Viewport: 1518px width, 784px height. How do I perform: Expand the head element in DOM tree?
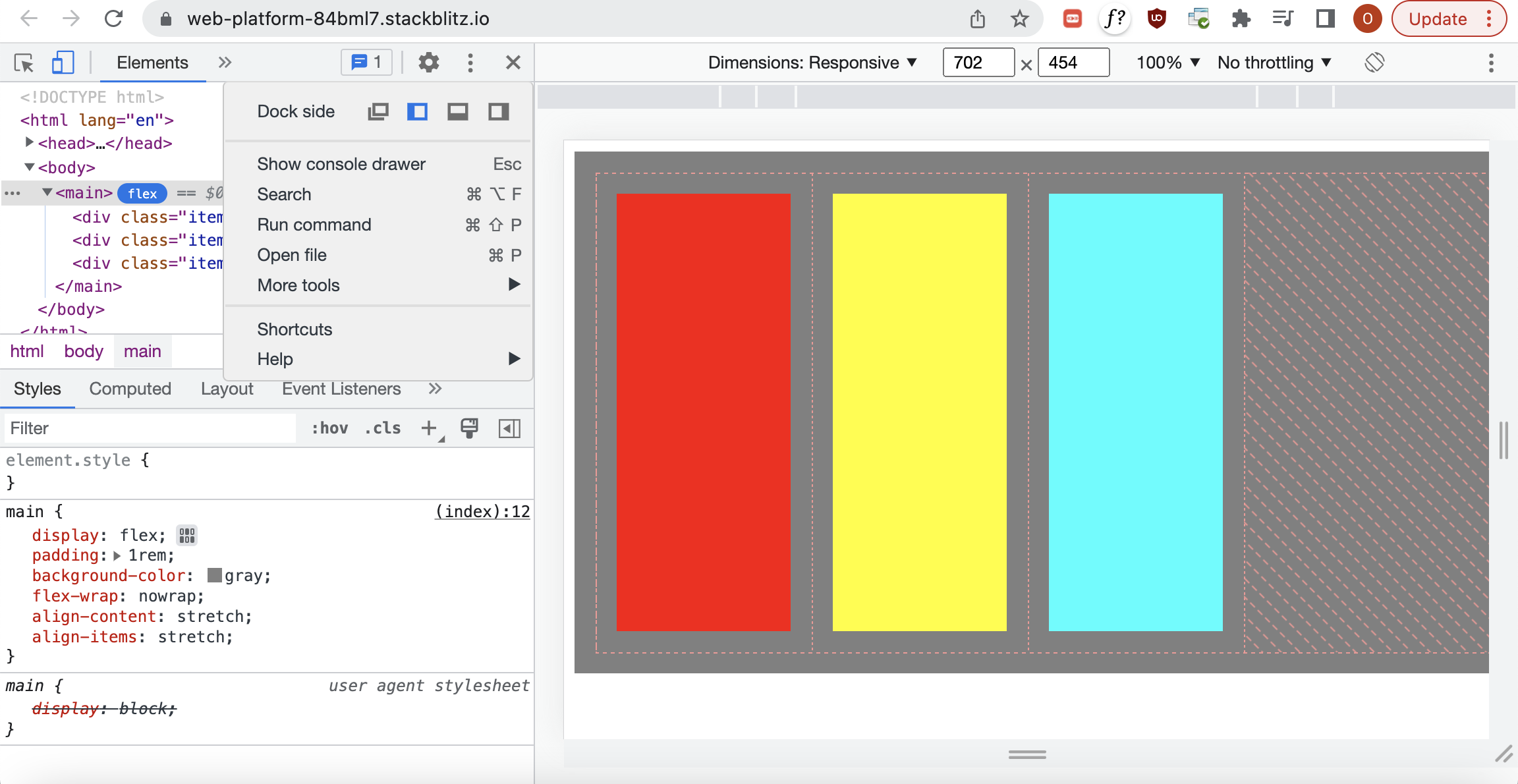[29, 142]
